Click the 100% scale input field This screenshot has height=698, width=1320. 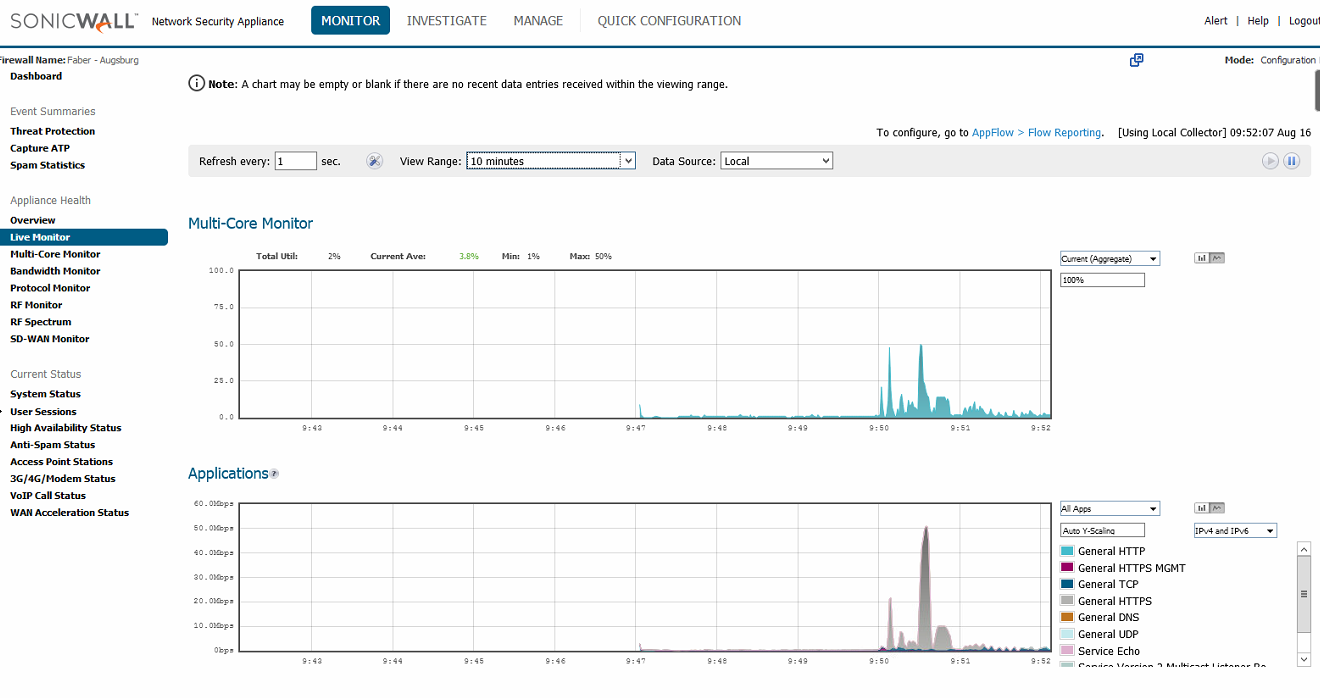pos(1102,281)
